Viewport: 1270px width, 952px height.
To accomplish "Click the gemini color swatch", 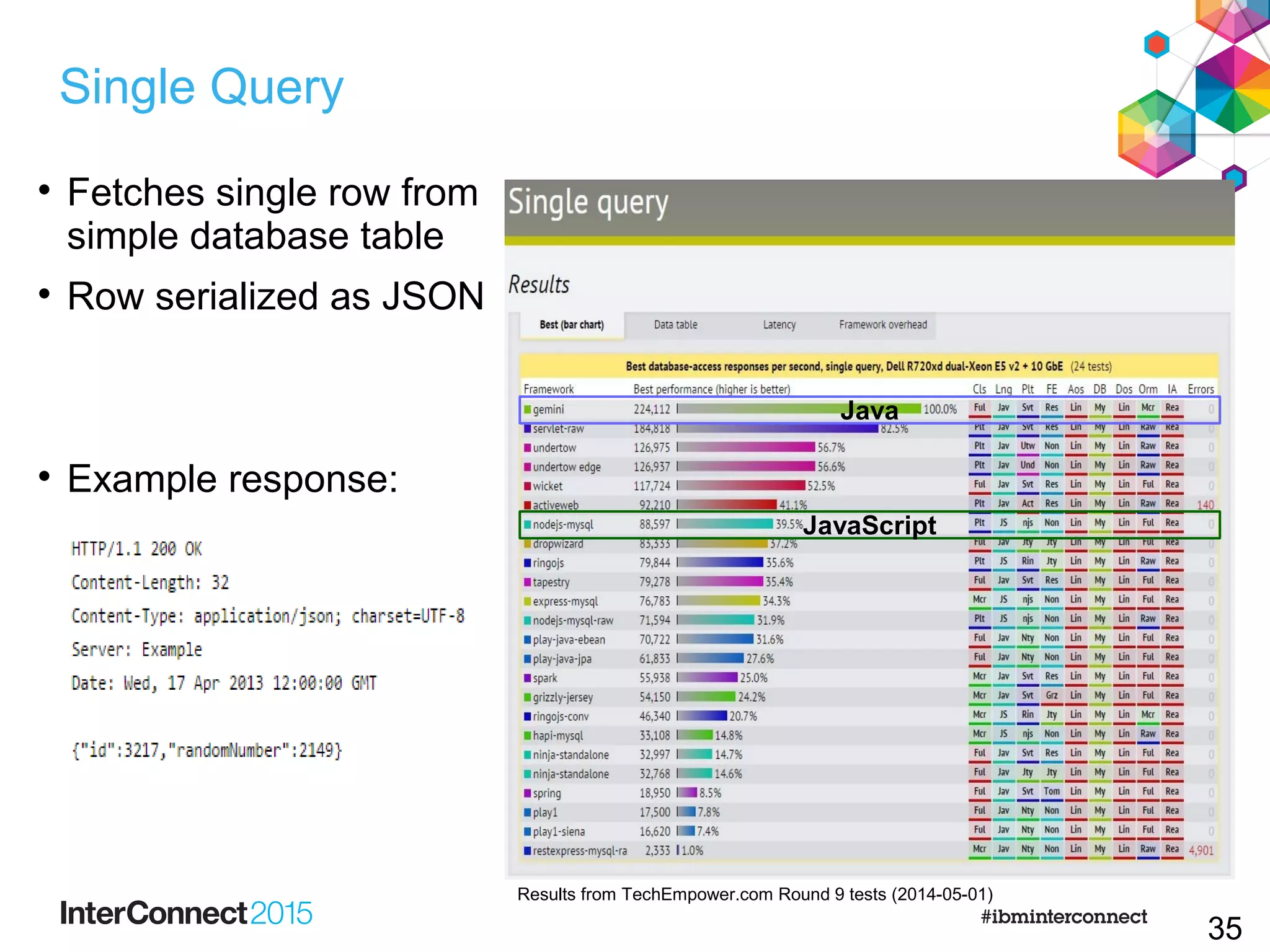I will pos(527,409).
